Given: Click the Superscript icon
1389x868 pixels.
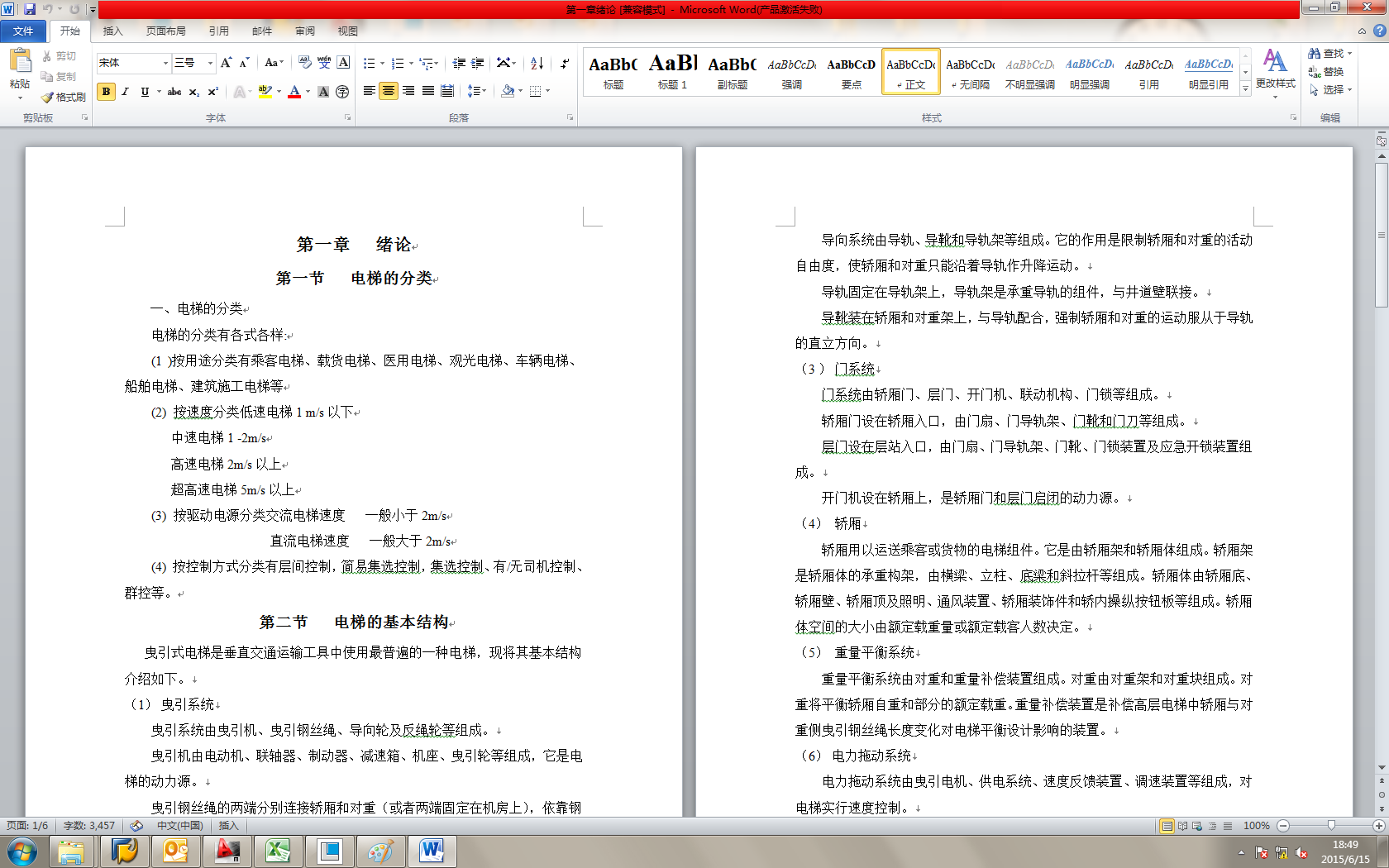Looking at the screenshot, I should pyautogui.click(x=212, y=92).
